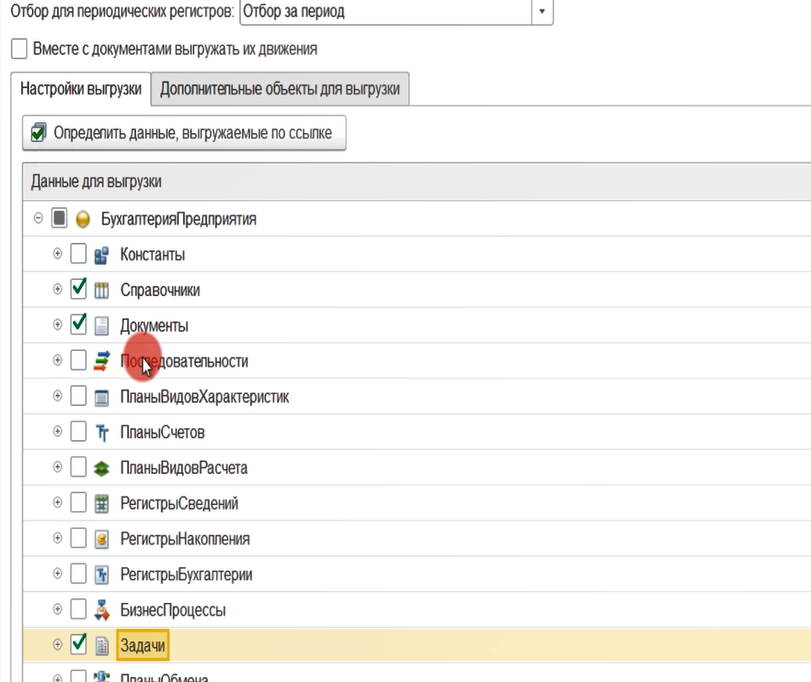
Task: Check the БизнесПроцессы checkbox
Action: point(78,609)
